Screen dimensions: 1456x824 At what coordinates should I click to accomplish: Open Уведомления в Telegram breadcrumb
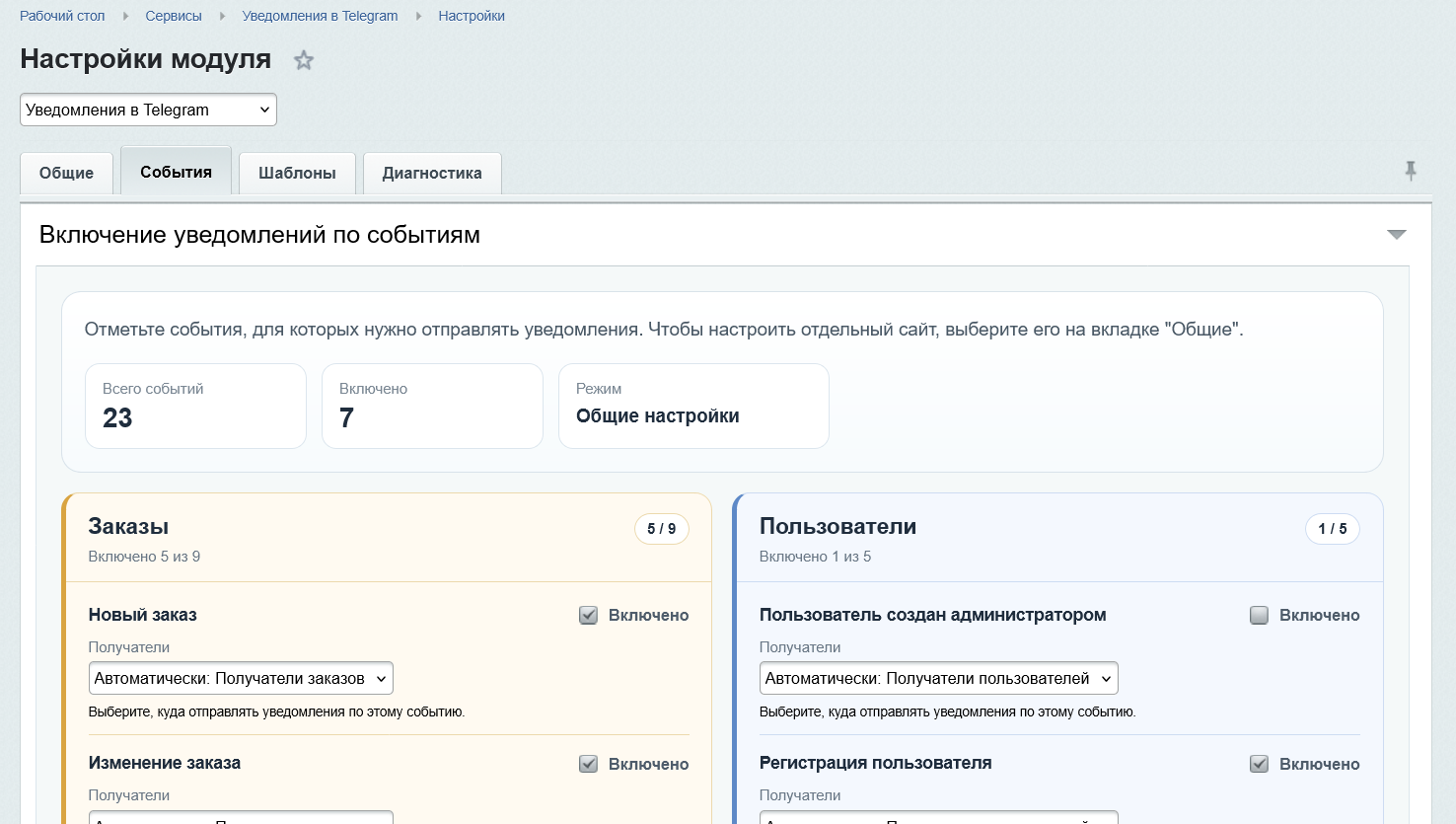320,16
